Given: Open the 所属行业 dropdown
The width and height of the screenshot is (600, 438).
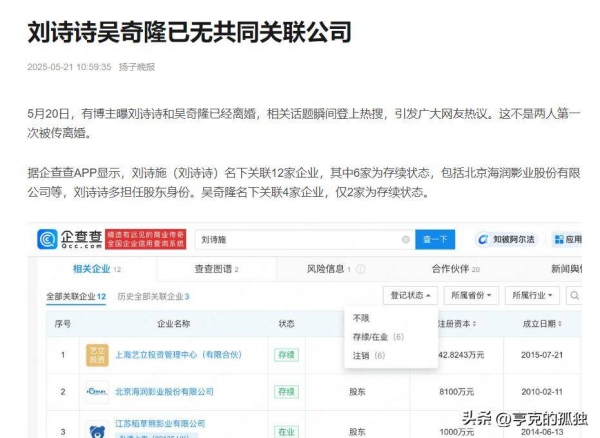Looking at the screenshot, I should pos(532,295).
